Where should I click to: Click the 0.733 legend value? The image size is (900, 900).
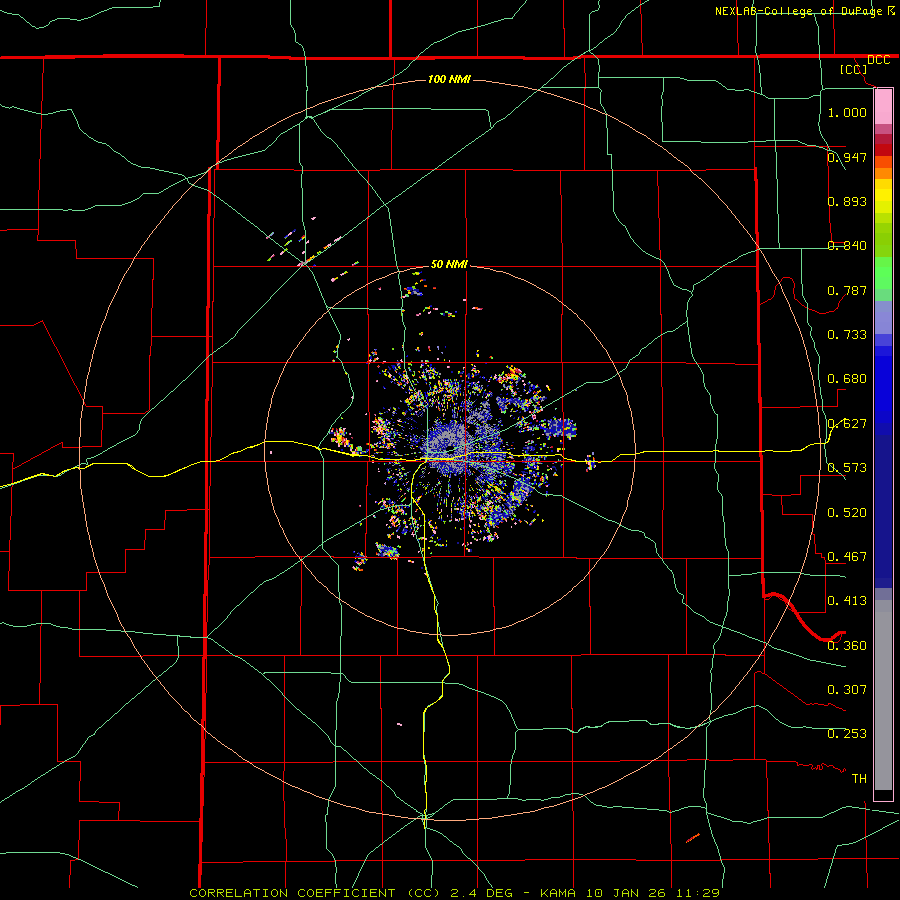pos(847,334)
